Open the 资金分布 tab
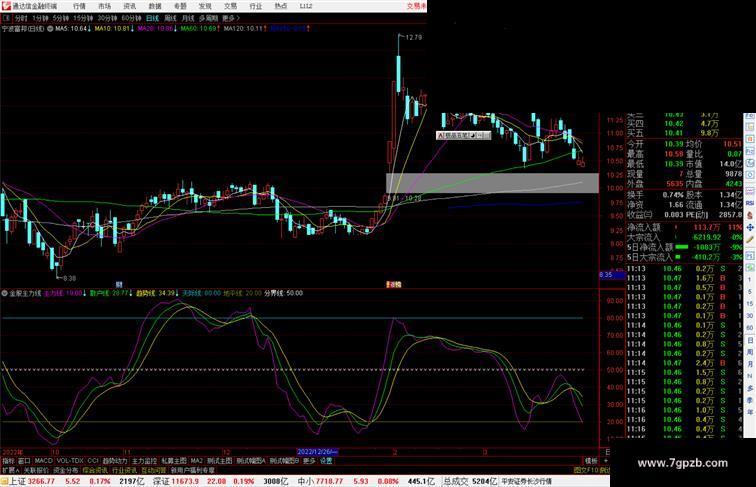This screenshot has width=756, height=487. coord(66,470)
